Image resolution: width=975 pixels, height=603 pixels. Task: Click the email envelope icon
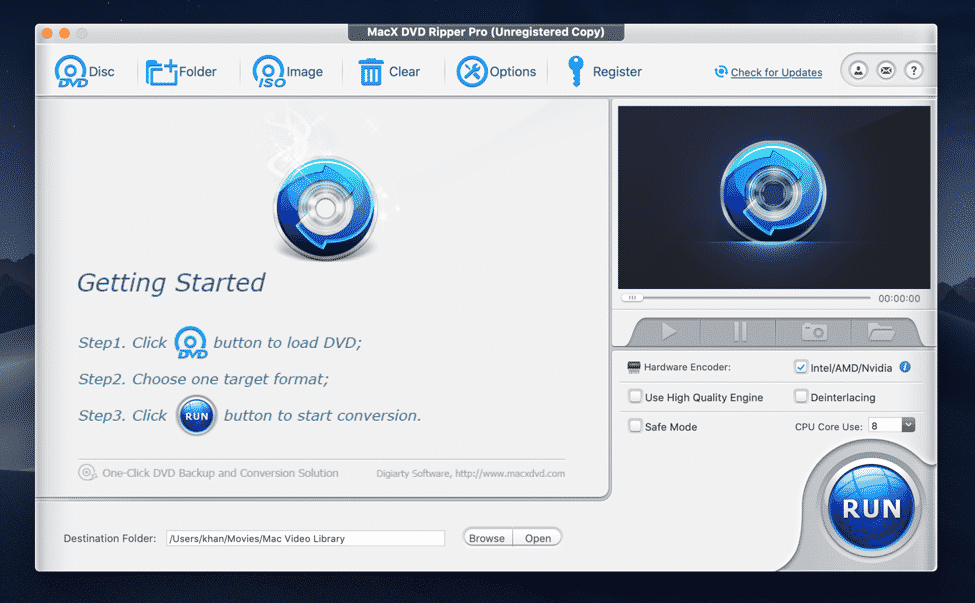(886, 71)
